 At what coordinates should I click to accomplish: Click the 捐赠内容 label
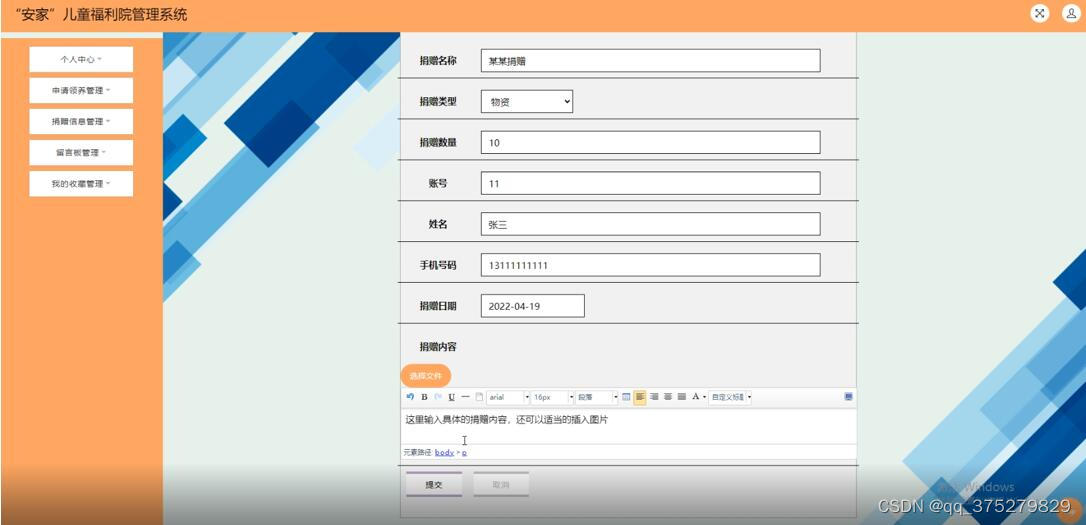coord(438,346)
